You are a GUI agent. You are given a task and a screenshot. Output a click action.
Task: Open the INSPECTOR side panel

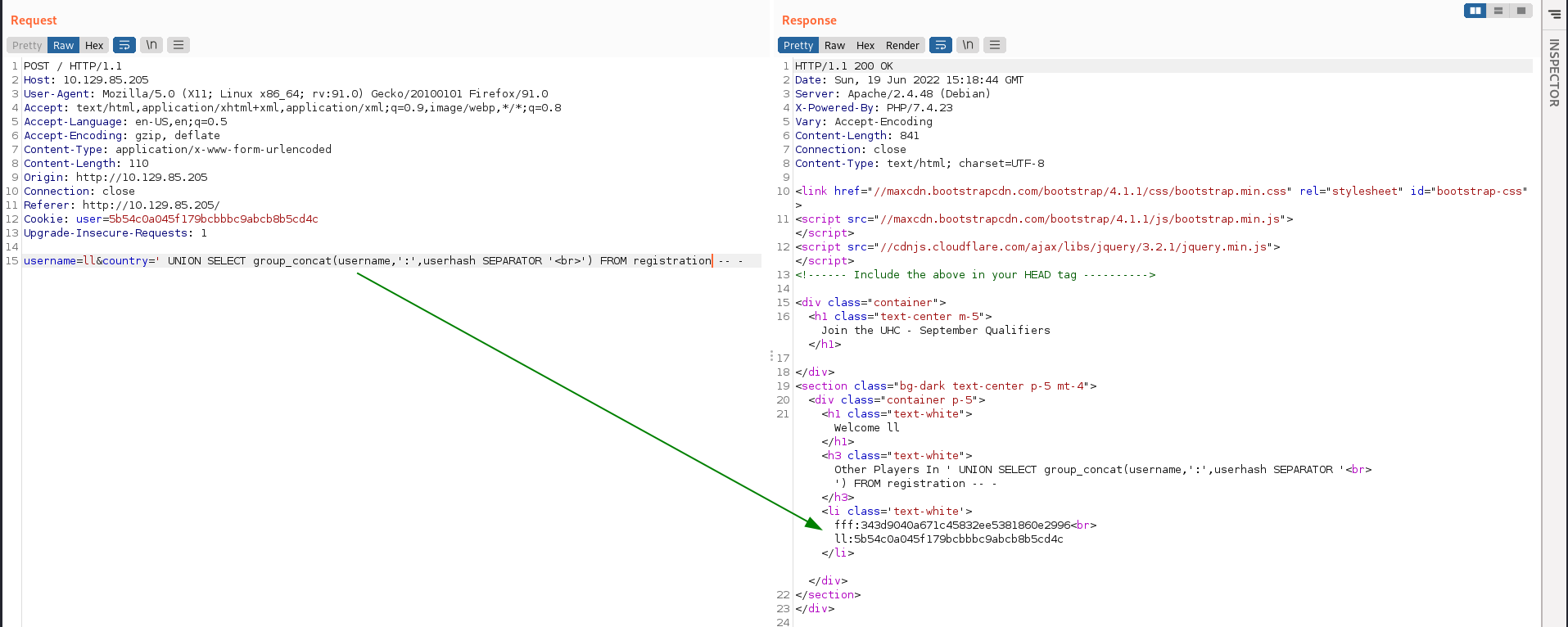click(1554, 73)
